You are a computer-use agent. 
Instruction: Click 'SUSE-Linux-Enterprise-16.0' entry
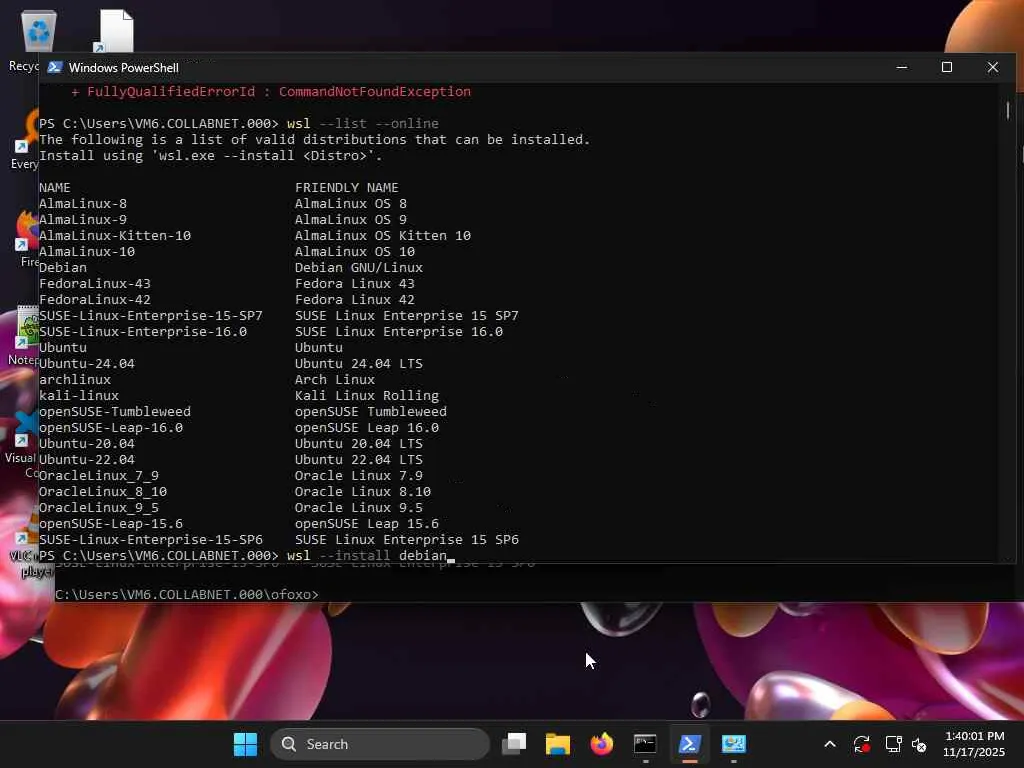143,332
